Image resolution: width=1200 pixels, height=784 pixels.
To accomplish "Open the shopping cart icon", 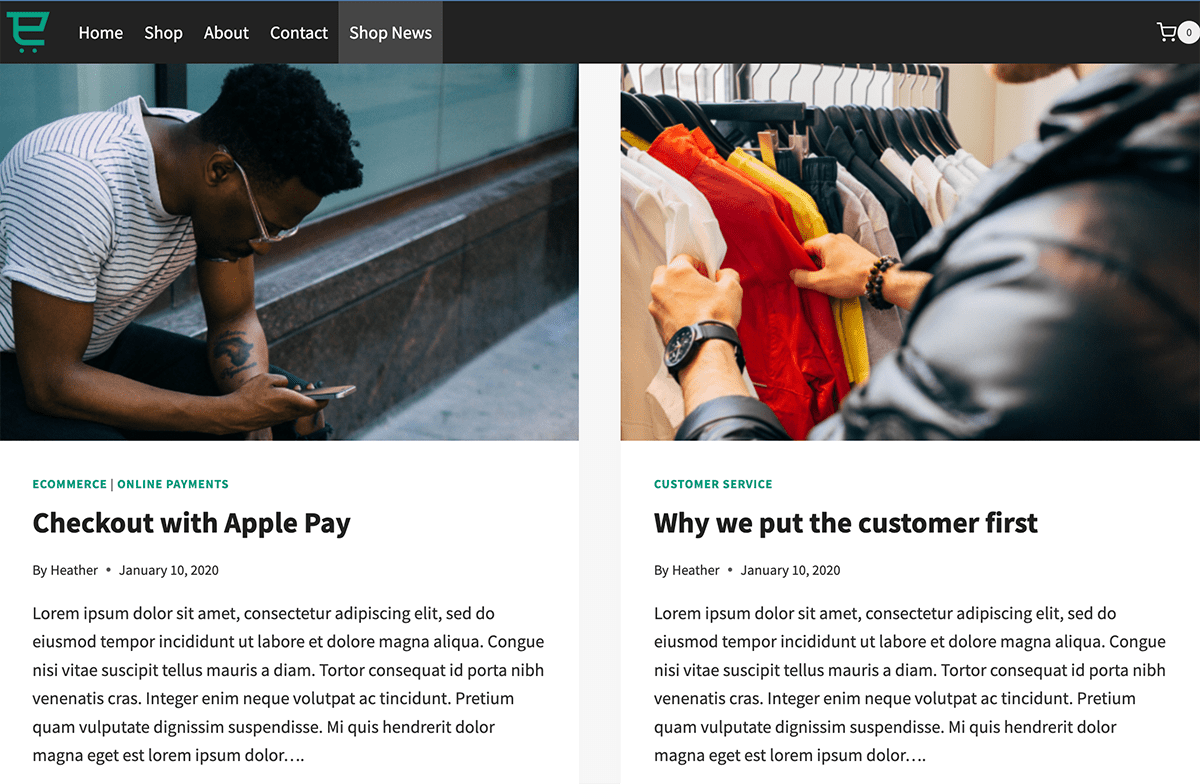I will pos(1166,33).
